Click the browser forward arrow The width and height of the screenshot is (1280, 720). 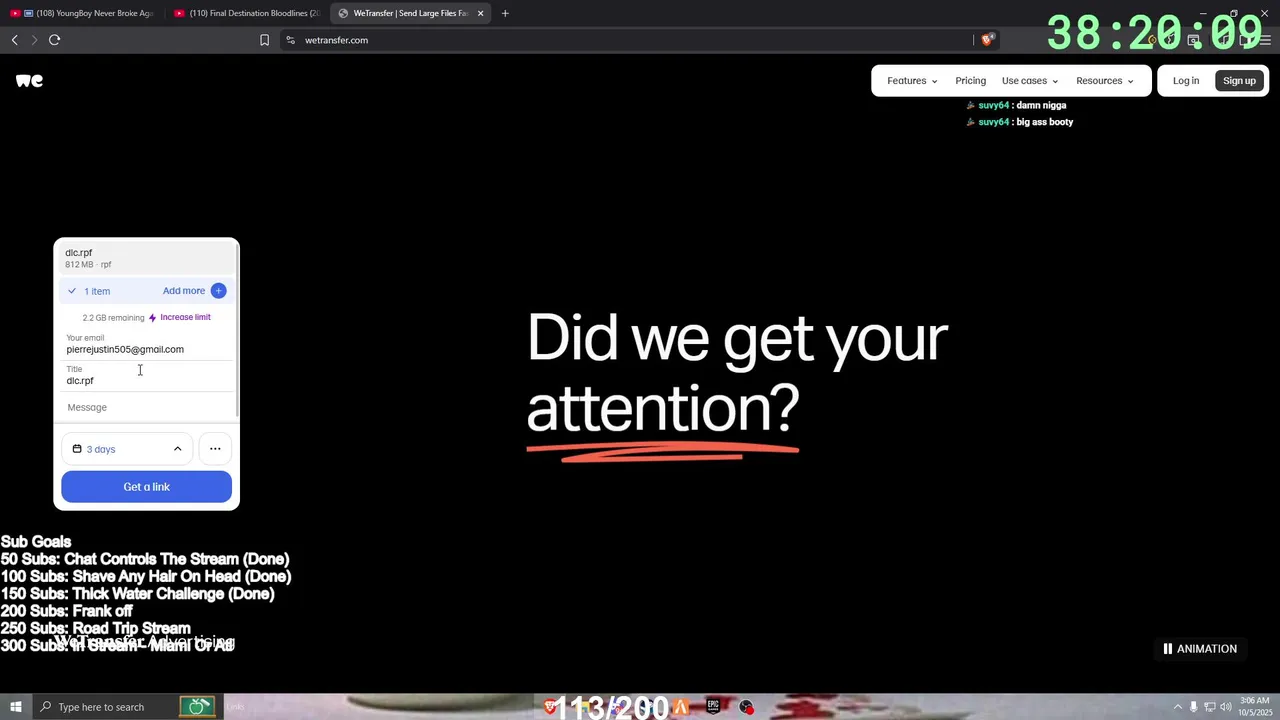click(34, 40)
